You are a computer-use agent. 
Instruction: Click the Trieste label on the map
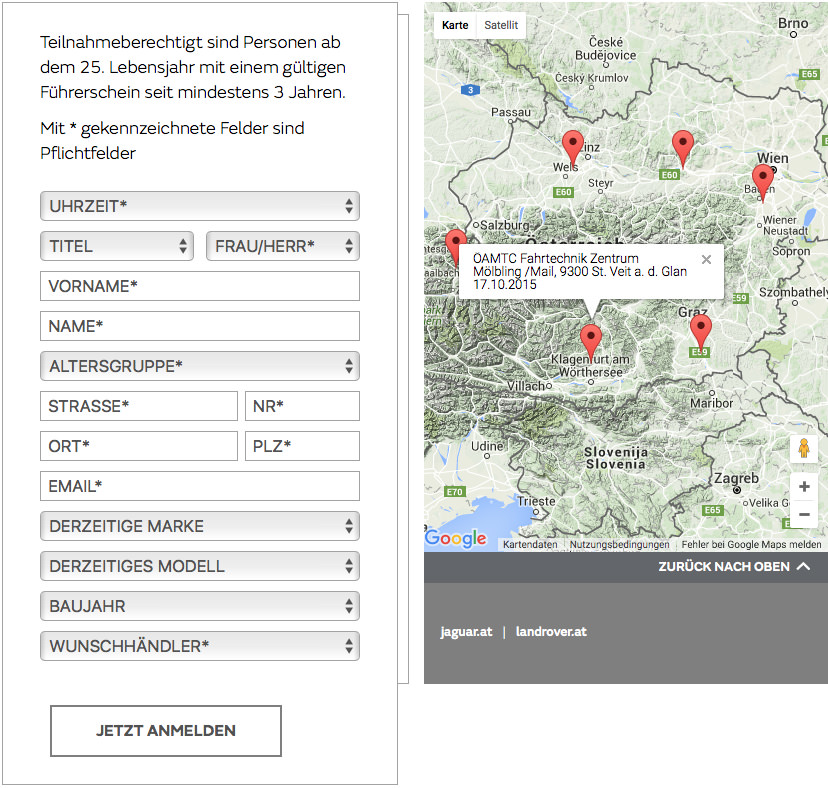pos(536,501)
